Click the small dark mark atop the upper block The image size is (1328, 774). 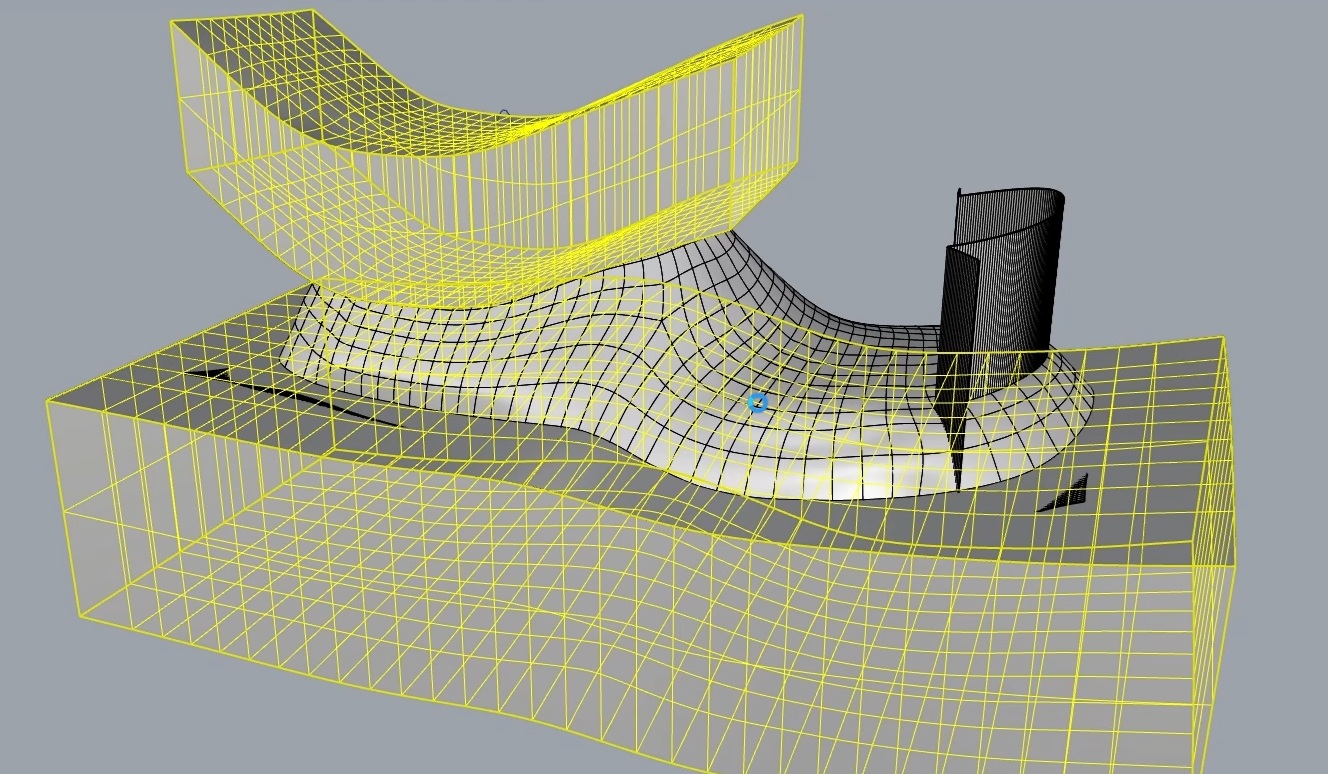pyautogui.click(x=505, y=114)
